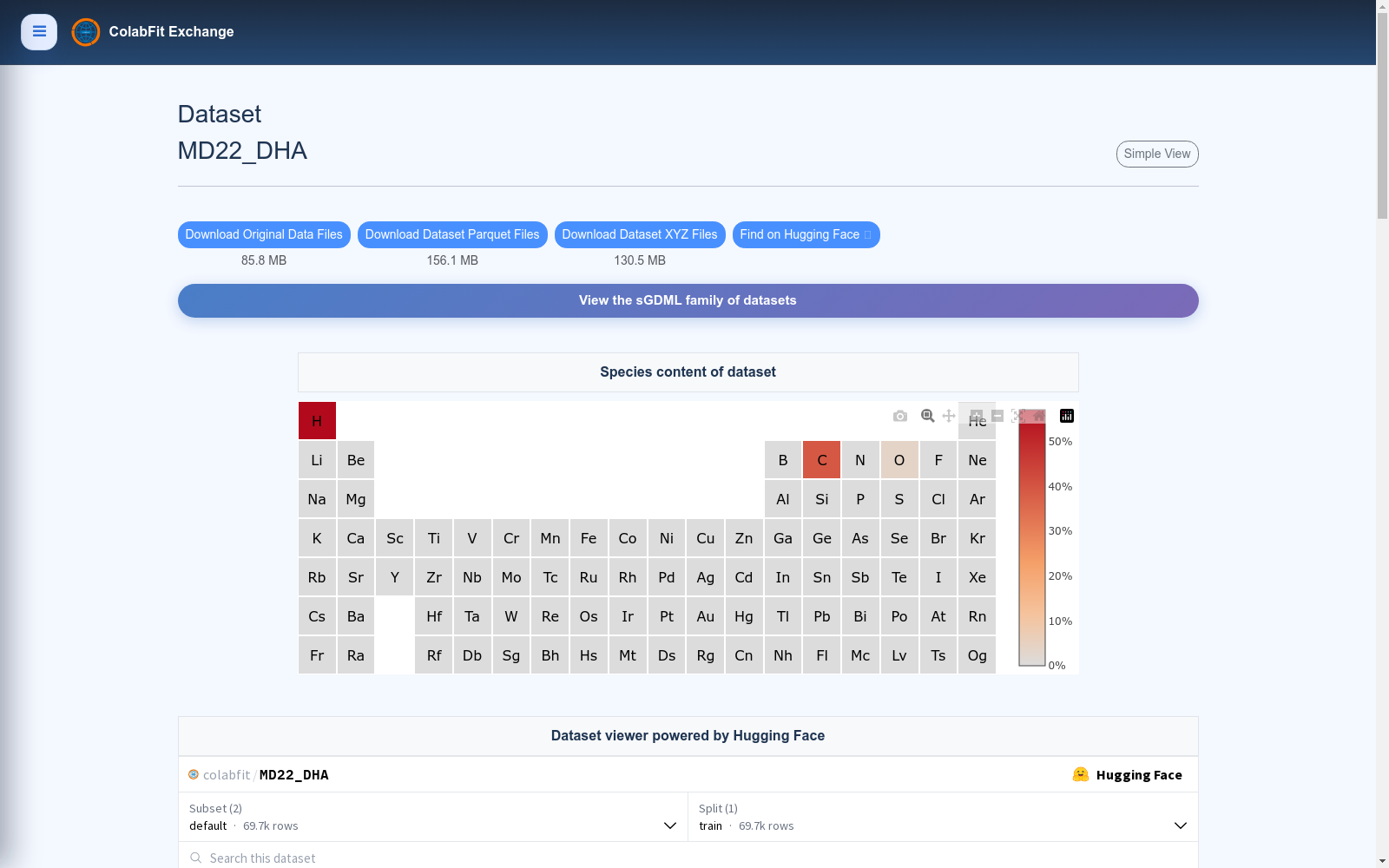Click the Xe element cell
1389x868 pixels.
(x=978, y=577)
